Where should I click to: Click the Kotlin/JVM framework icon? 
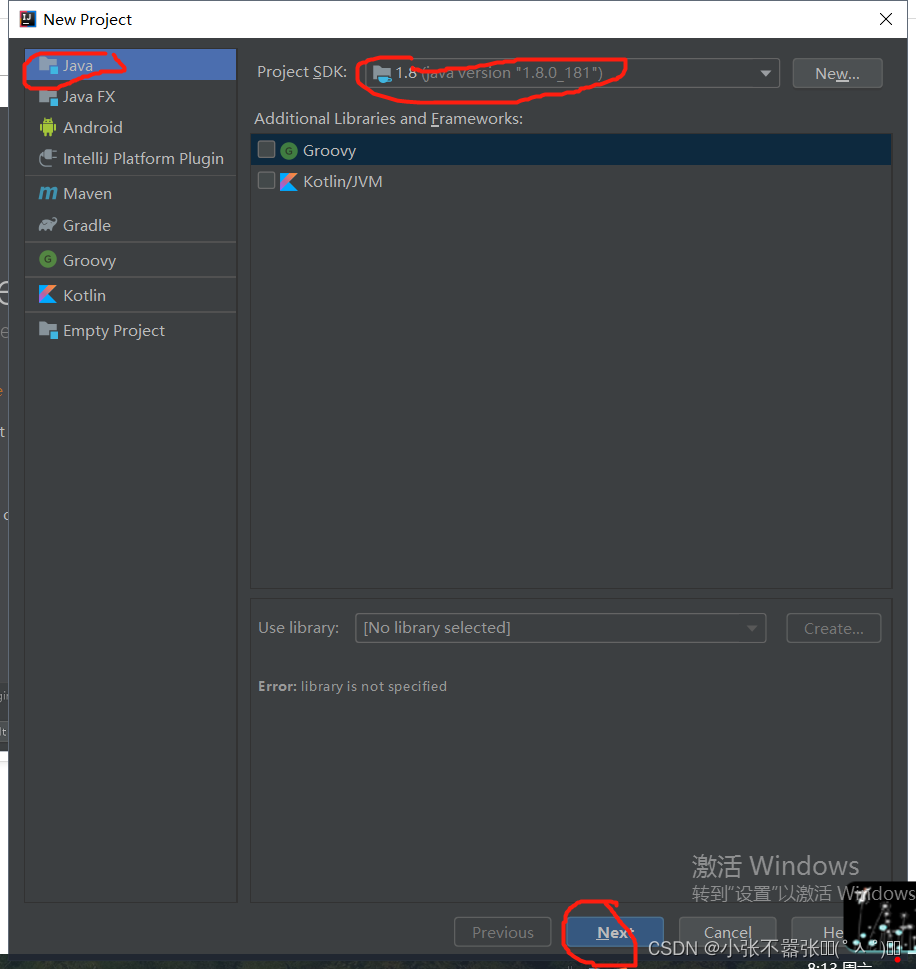click(x=289, y=182)
